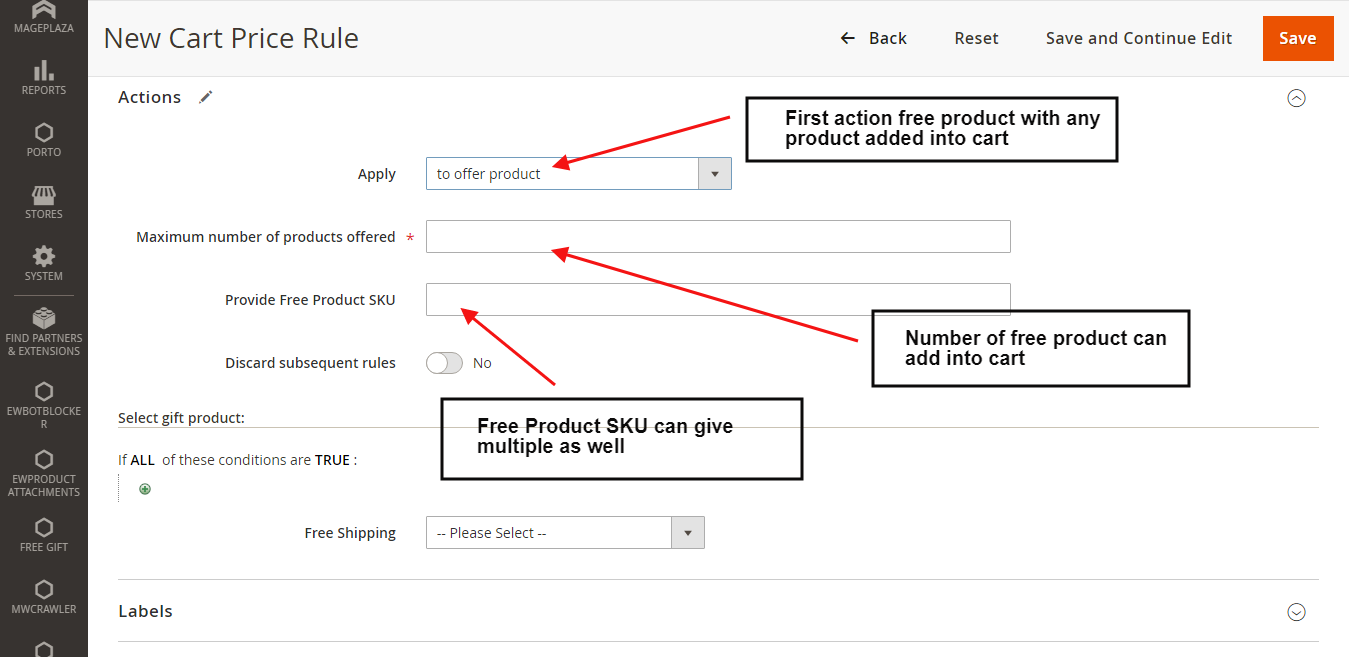This screenshot has height=657, width=1349.
Task: Click Save and Continue Edit
Action: tap(1139, 38)
